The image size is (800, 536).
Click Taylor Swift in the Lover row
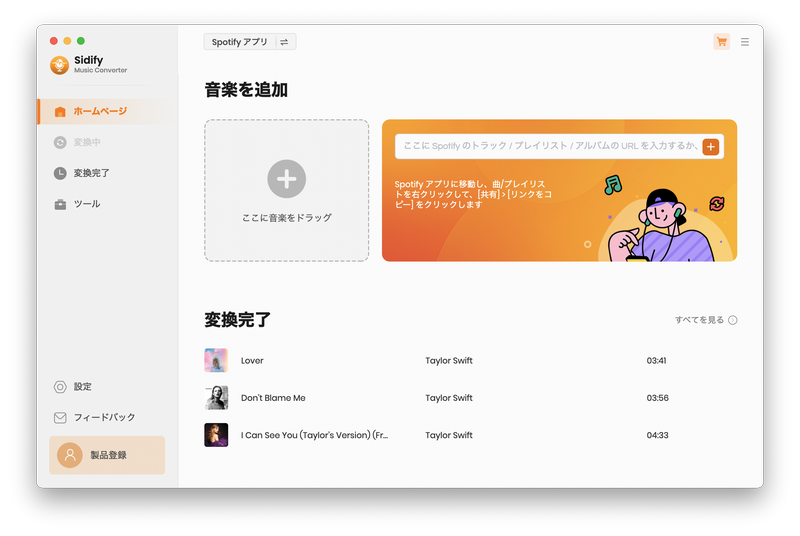pyautogui.click(x=449, y=361)
